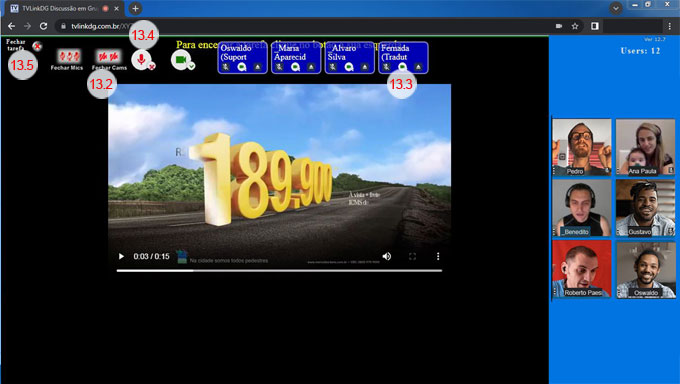Image resolution: width=680 pixels, height=384 pixels.
Task: Click eject arrow in Alvaro Silva card
Action: click(365, 67)
